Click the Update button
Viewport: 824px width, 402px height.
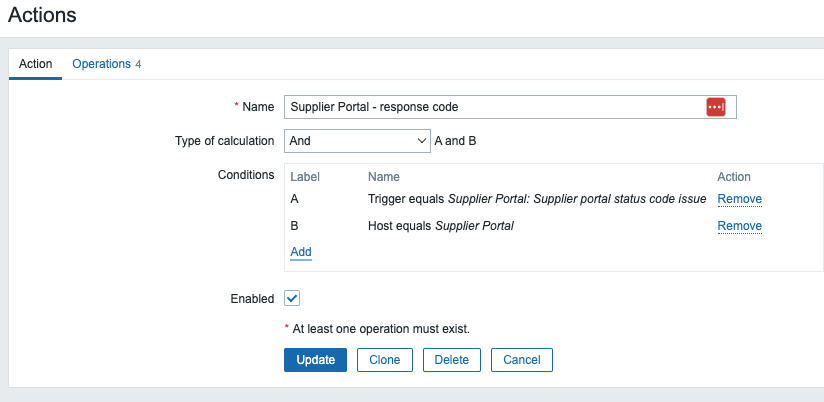coord(315,360)
